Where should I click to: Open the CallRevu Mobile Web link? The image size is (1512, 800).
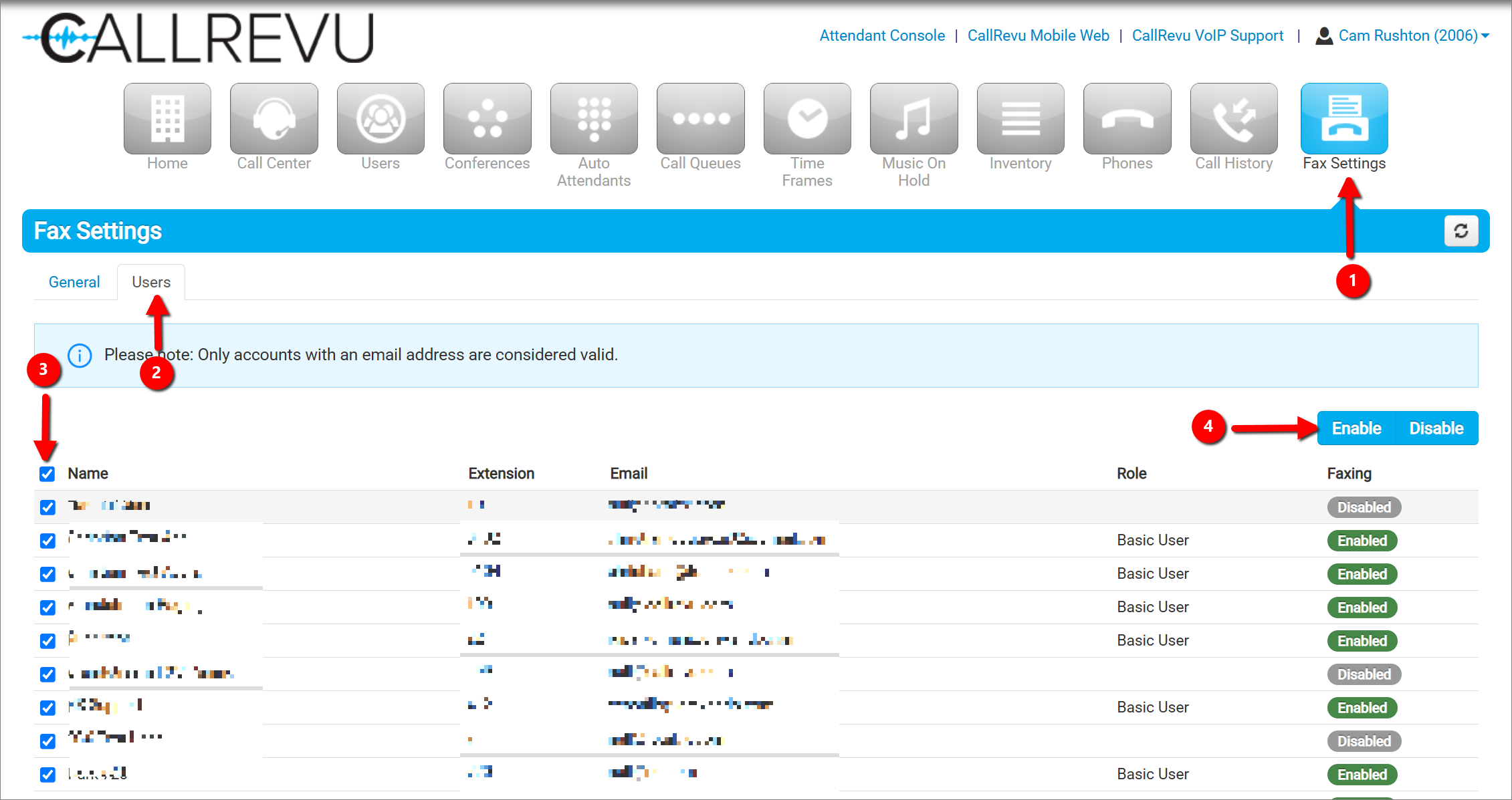point(1038,35)
